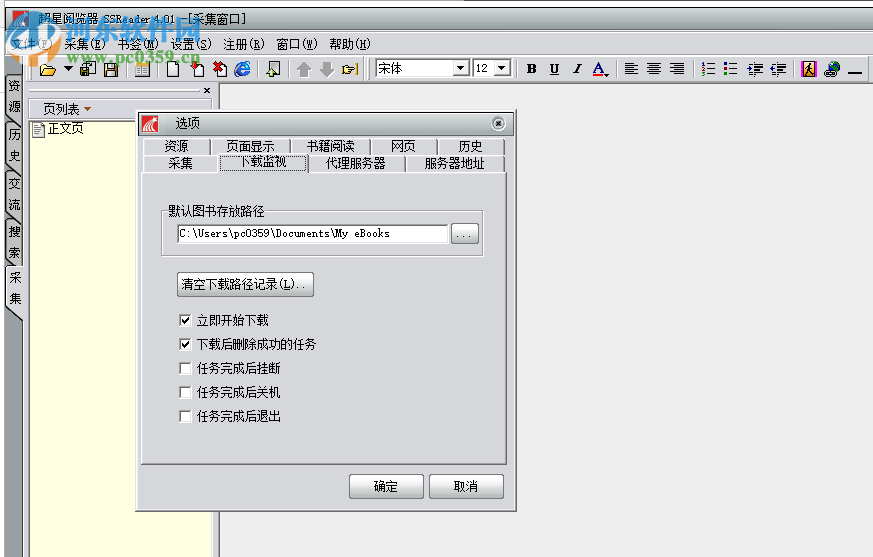This screenshot has width=873, height=557.
Task: Open the 搜索 vertical side tab
Action: (x=14, y=242)
